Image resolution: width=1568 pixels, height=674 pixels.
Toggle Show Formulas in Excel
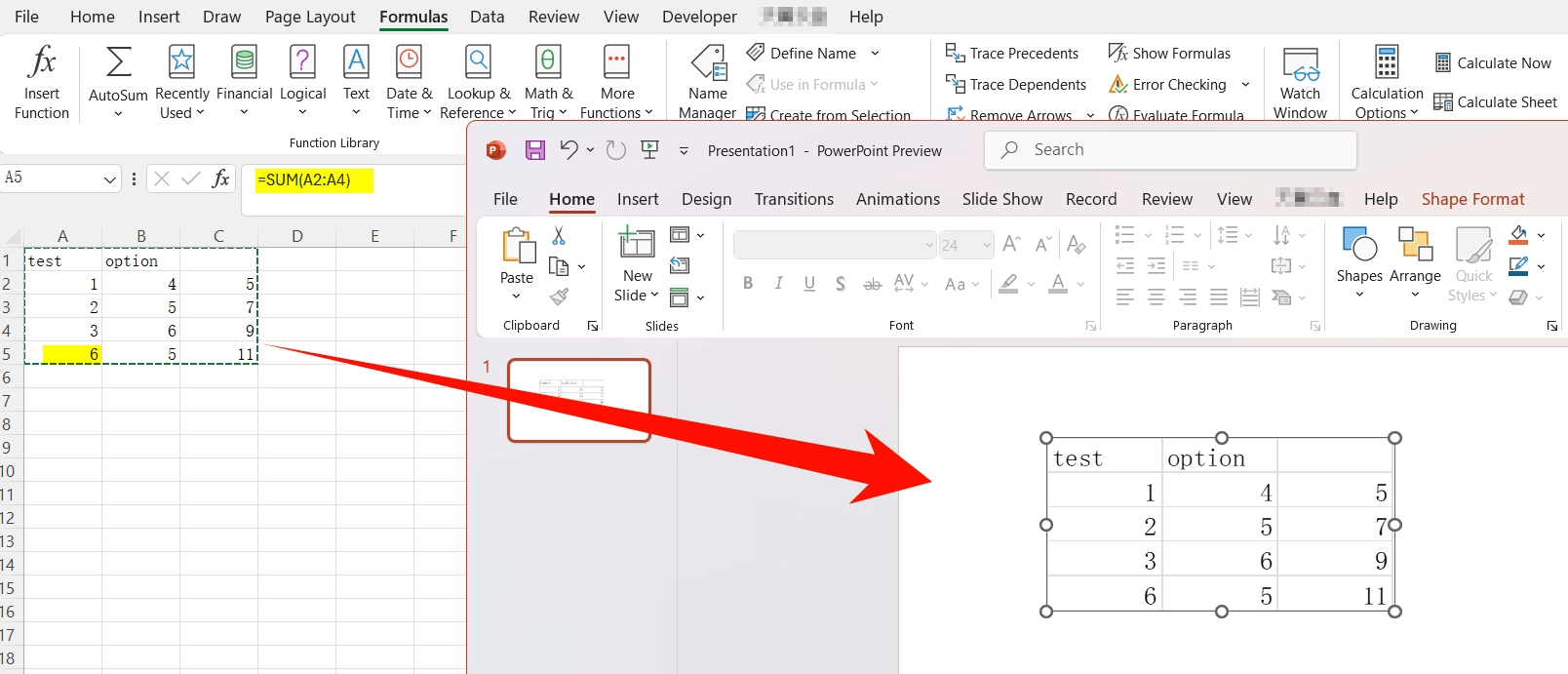[1169, 53]
